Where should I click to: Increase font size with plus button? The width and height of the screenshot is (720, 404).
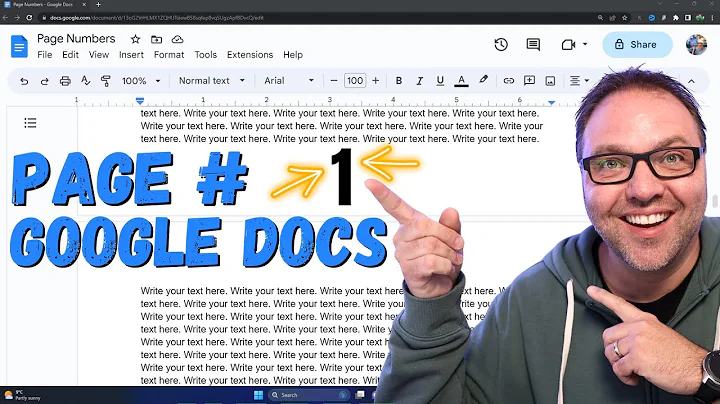pos(376,81)
